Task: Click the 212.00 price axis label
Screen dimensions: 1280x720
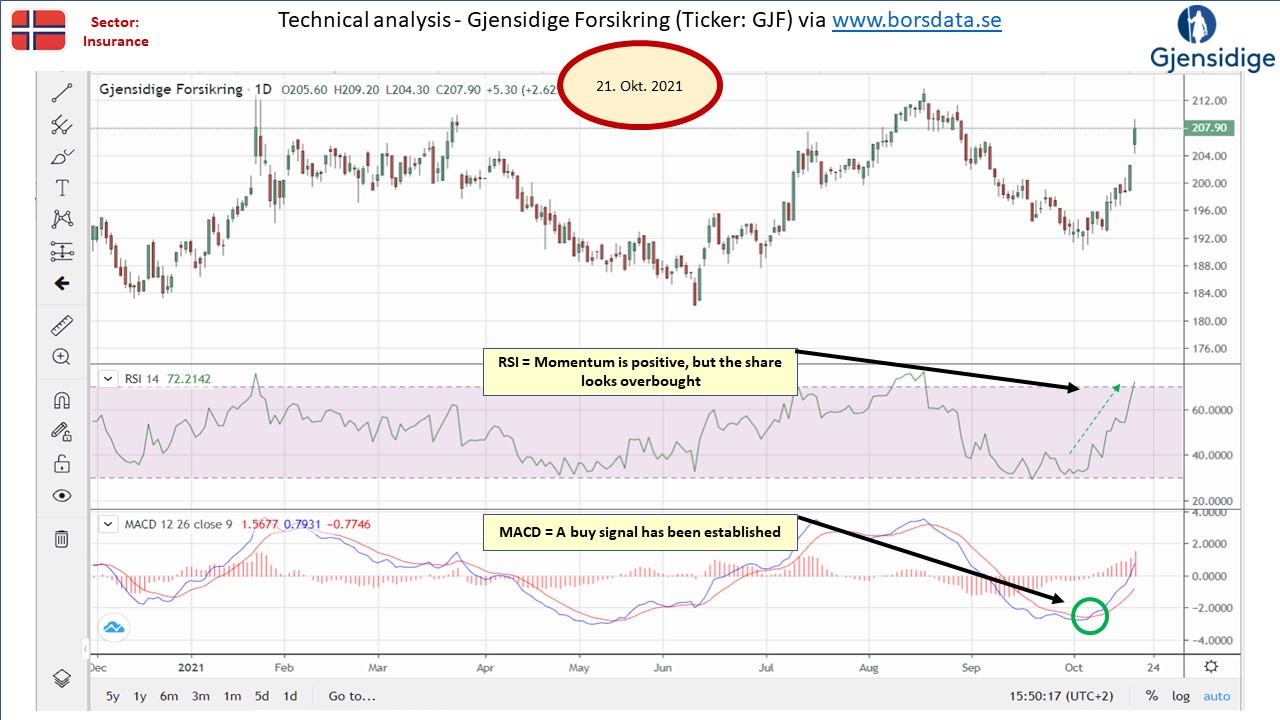Action: point(1210,101)
